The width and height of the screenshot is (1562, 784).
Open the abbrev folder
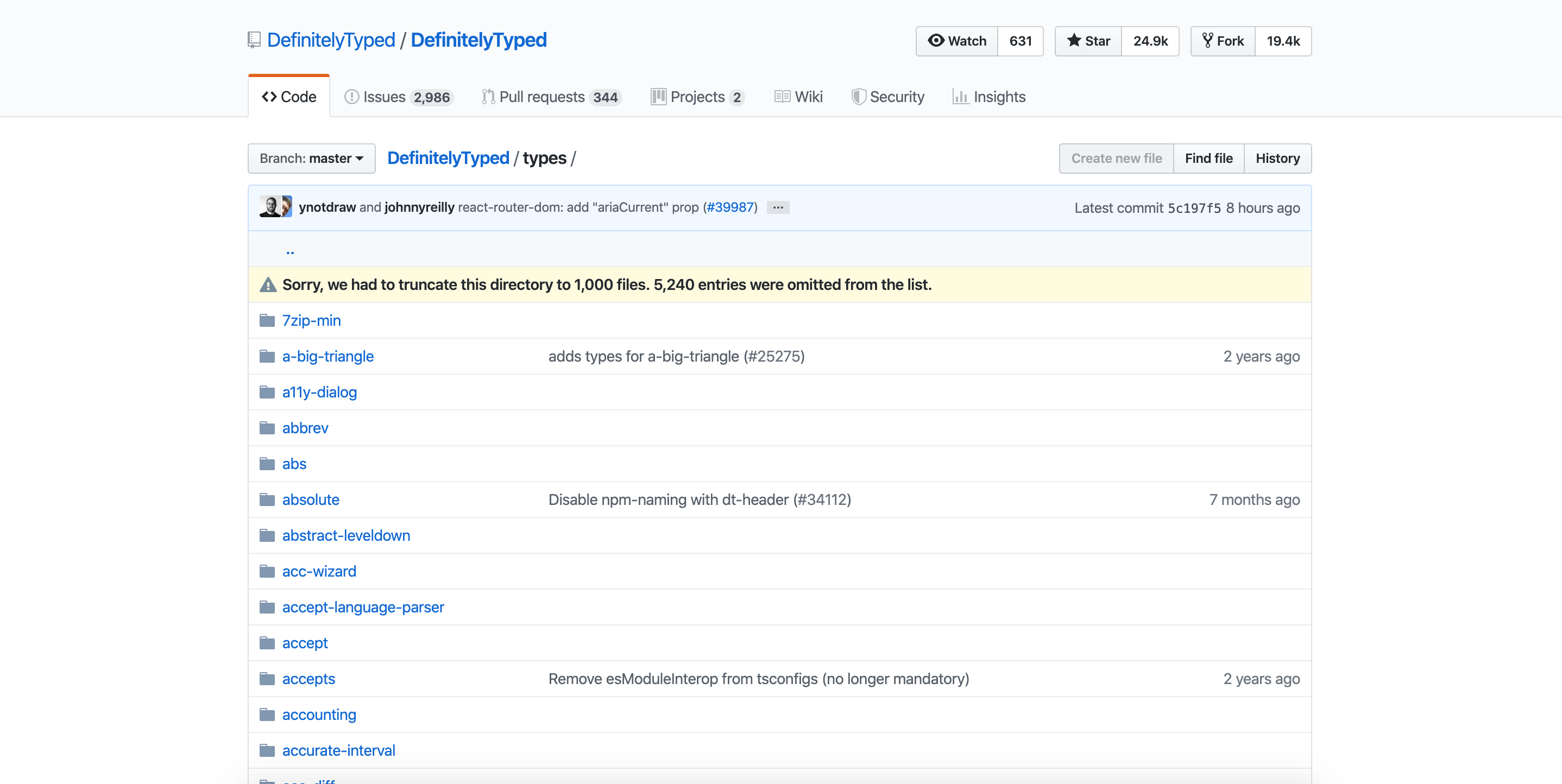tap(305, 427)
